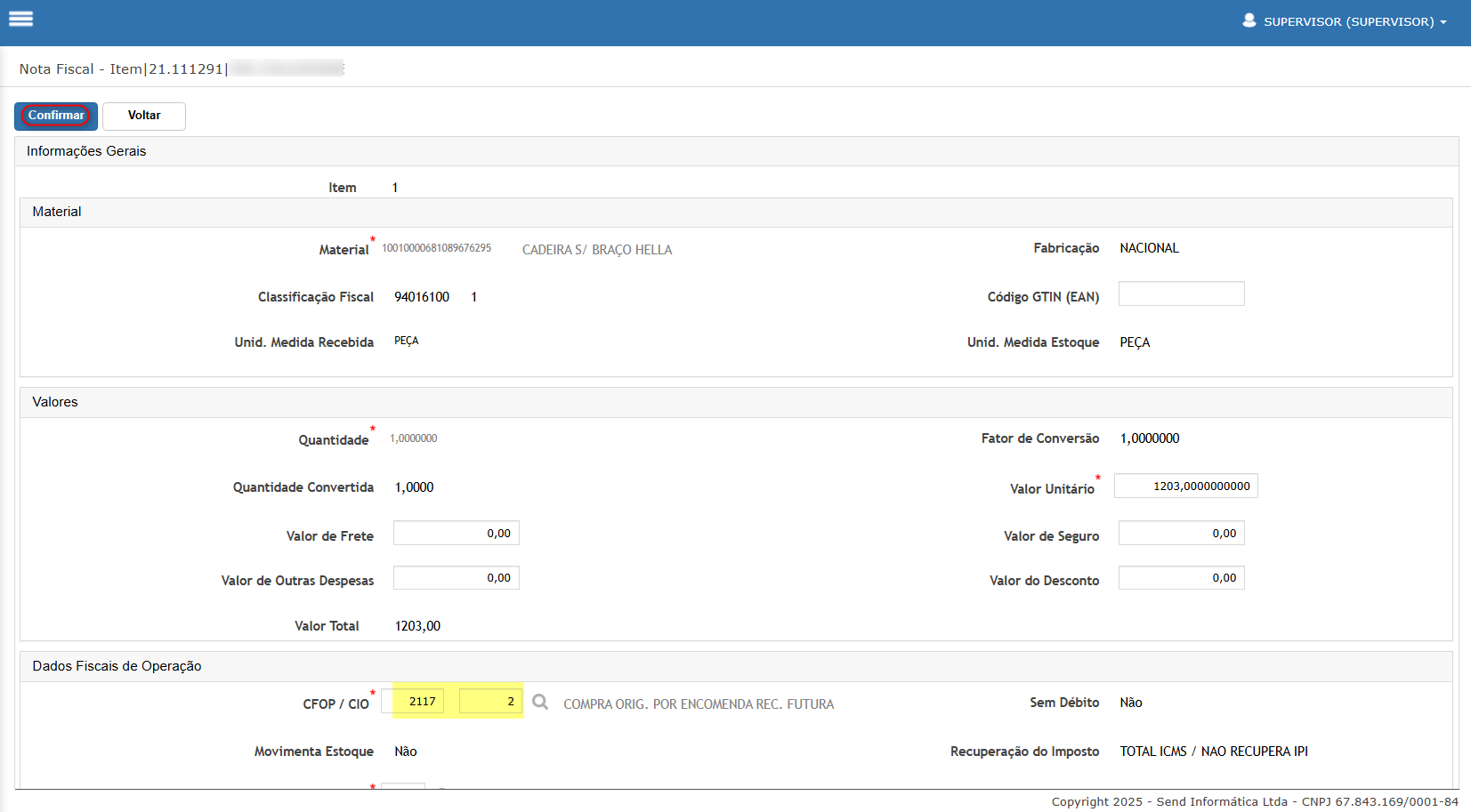The width and height of the screenshot is (1471, 812).
Task: Click the CIO field containing 2
Action: pos(490,701)
